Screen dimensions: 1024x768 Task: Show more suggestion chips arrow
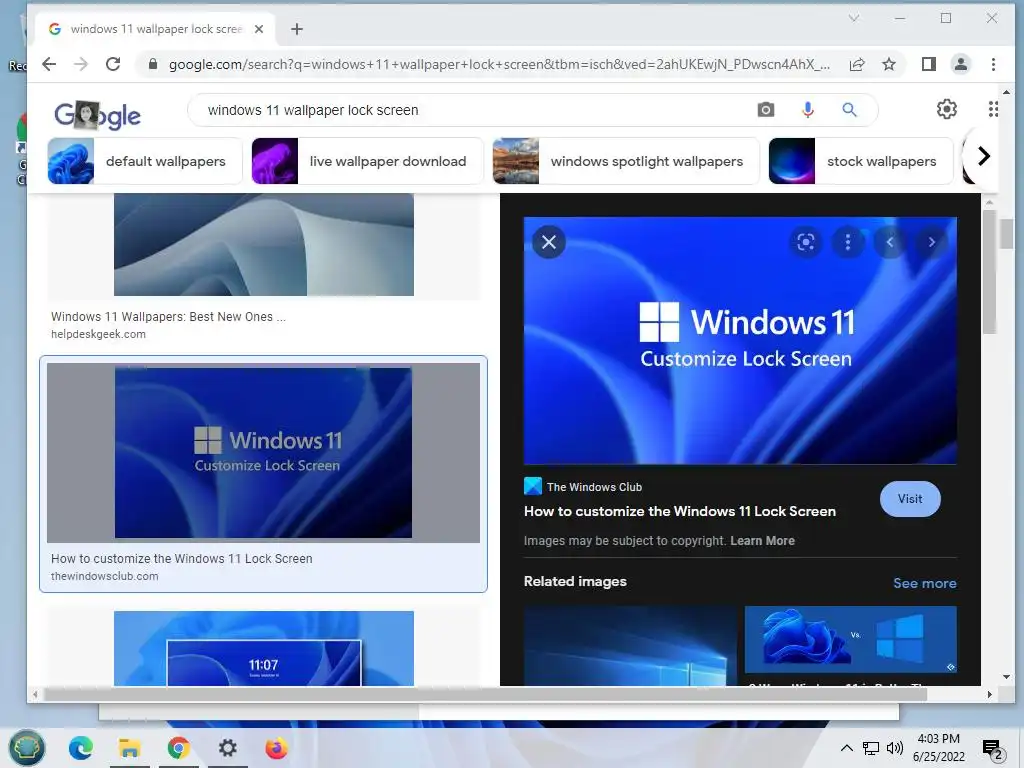(984, 156)
